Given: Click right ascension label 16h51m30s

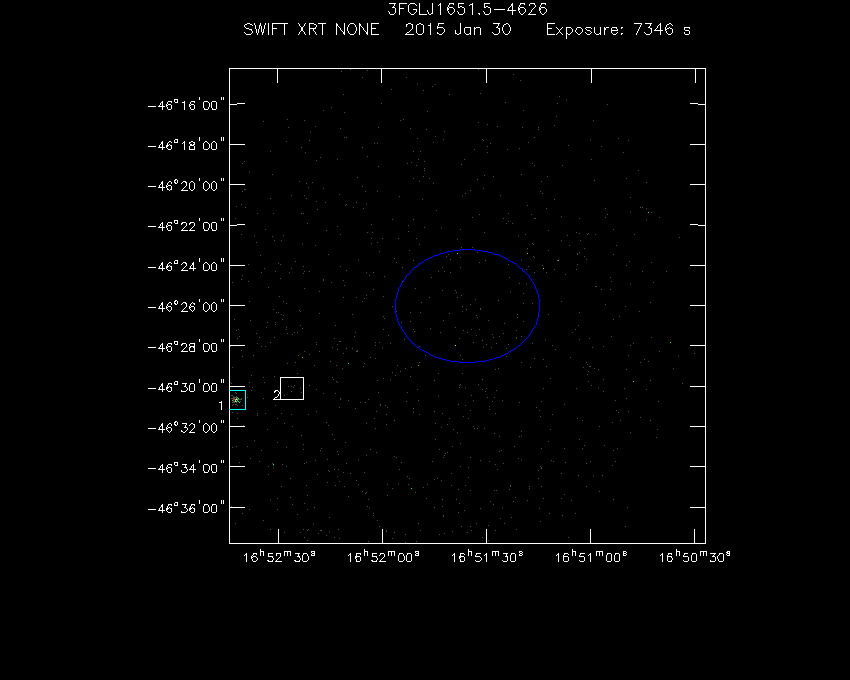Looking at the screenshot, I should [x=487, y=557].
